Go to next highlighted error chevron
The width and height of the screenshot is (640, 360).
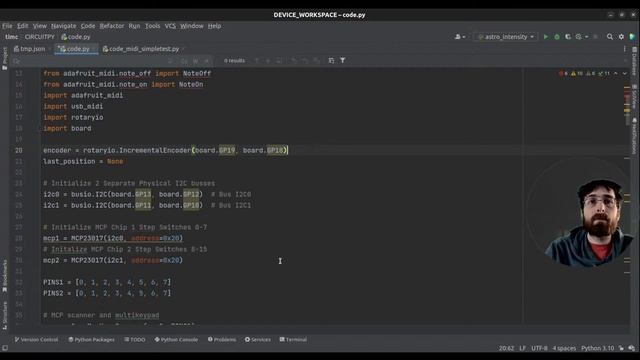pyautogui.click(x=624, y=73)
